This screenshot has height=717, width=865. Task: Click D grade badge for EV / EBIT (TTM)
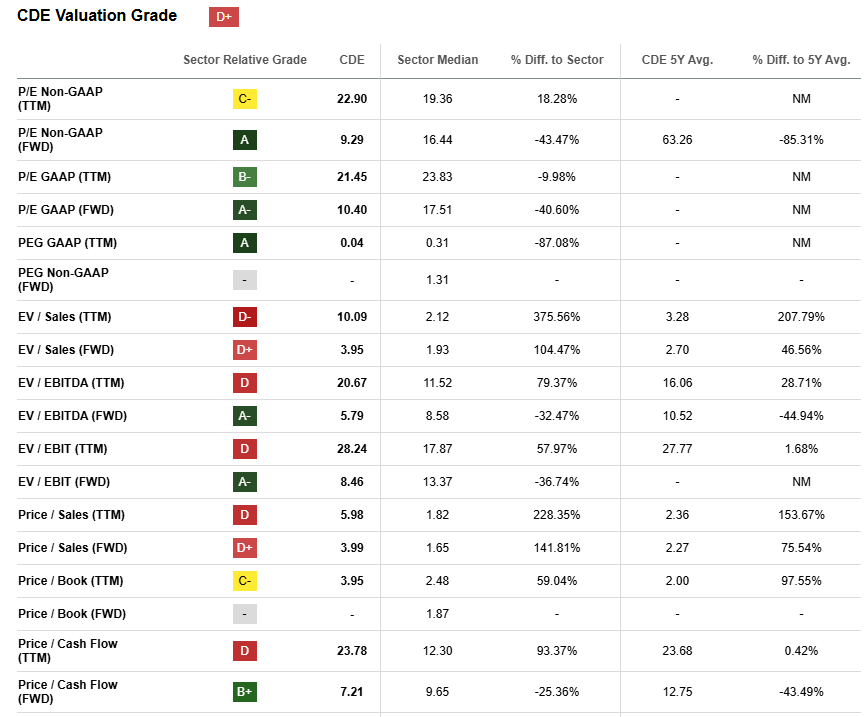coord(244,449)
